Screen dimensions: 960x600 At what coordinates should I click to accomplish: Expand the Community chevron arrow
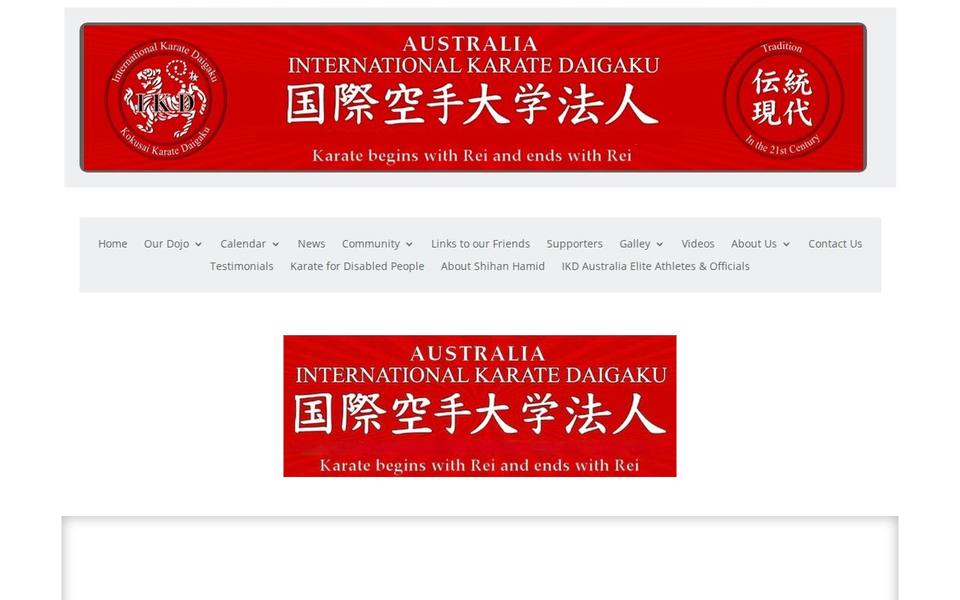tap(409, 244)
